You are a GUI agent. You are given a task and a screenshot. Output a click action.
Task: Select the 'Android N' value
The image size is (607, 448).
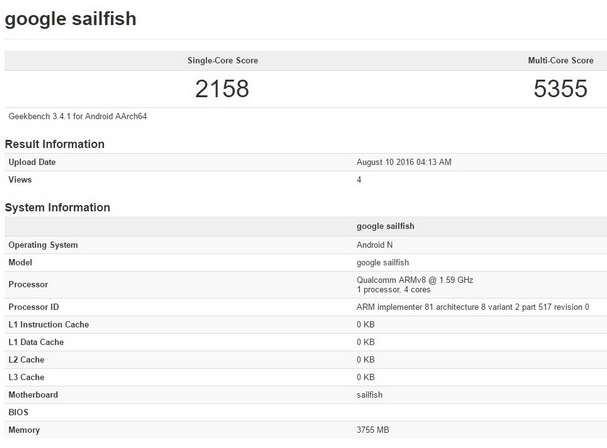pos(374,245)
